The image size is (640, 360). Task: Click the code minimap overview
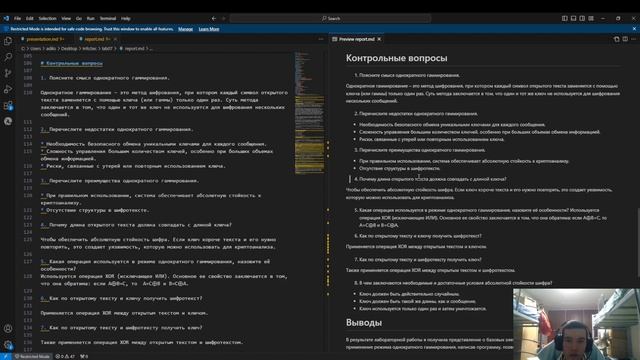(309, 113)
